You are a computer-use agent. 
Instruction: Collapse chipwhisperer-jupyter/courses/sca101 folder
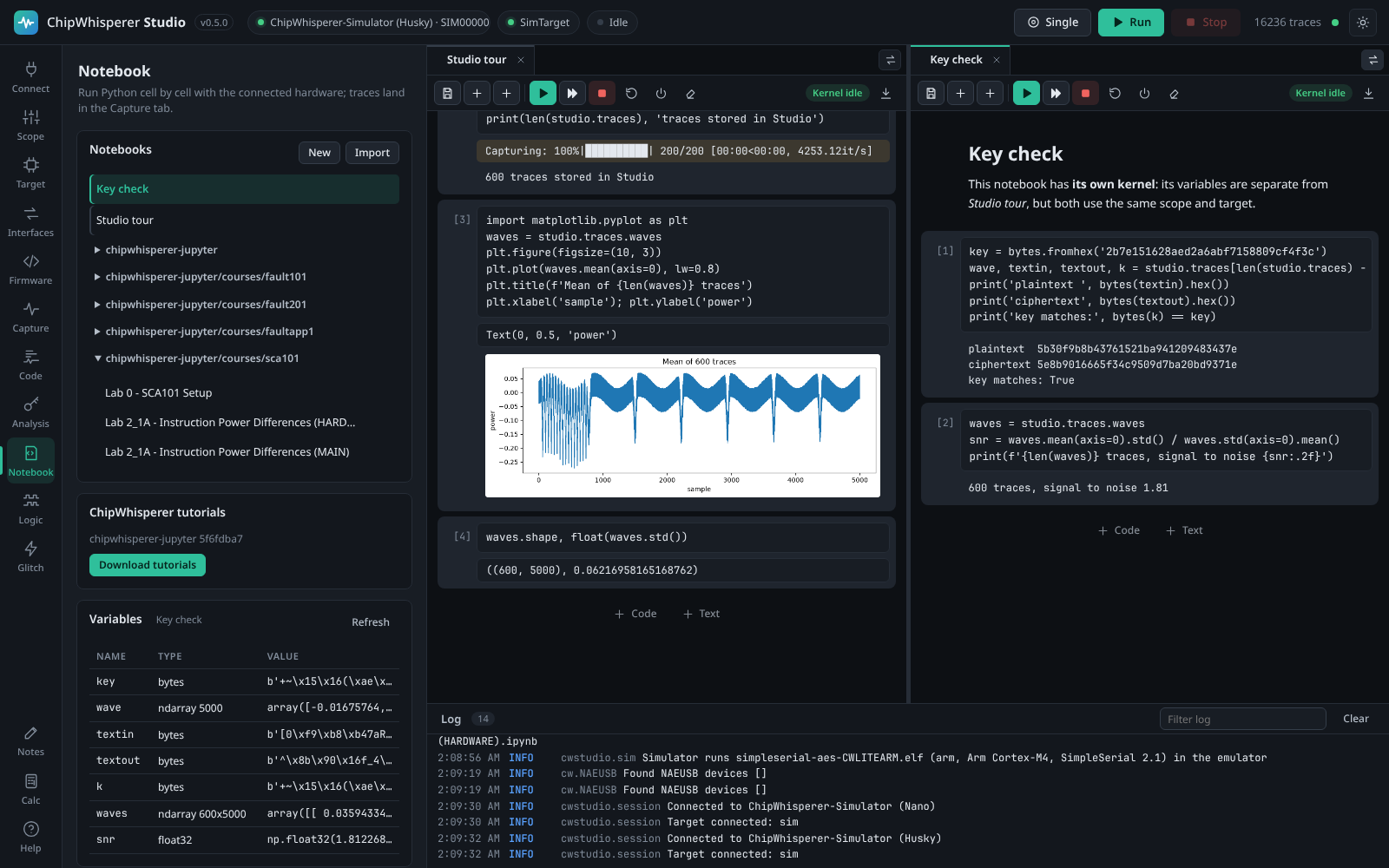(197, 358)
